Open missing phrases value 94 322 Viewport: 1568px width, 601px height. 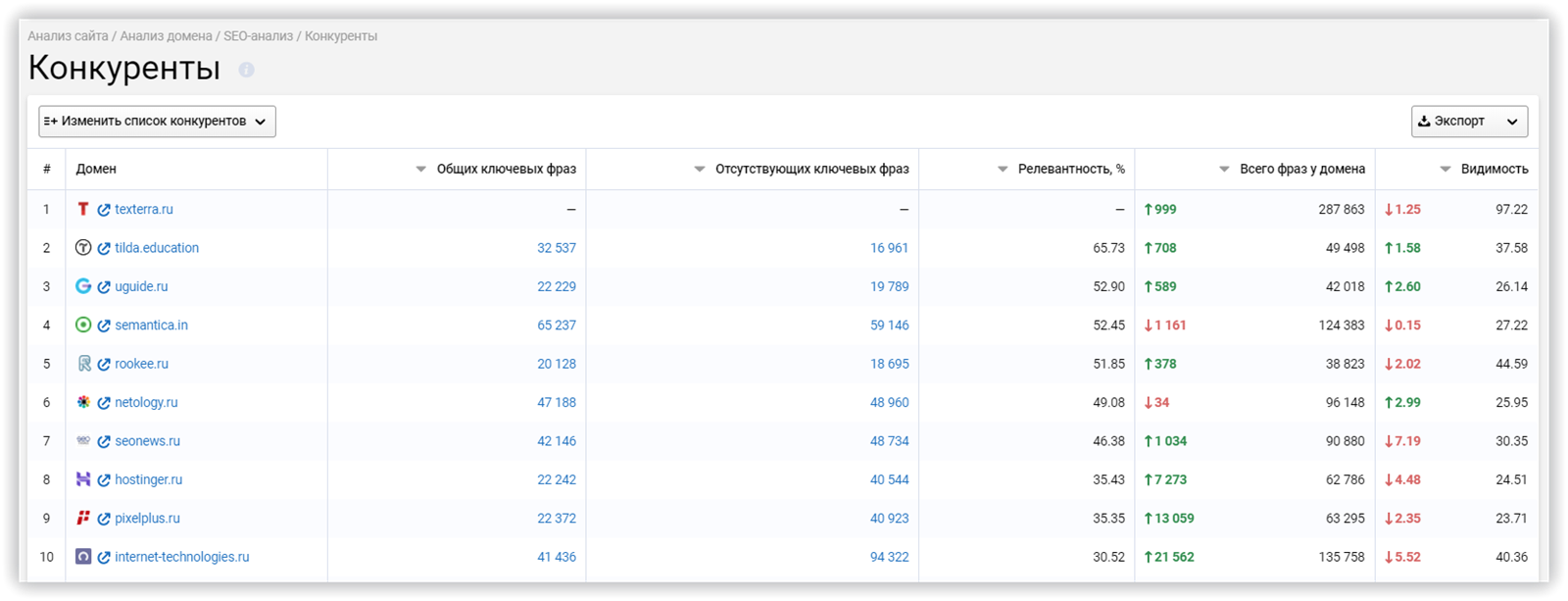[x=890, y=557]
